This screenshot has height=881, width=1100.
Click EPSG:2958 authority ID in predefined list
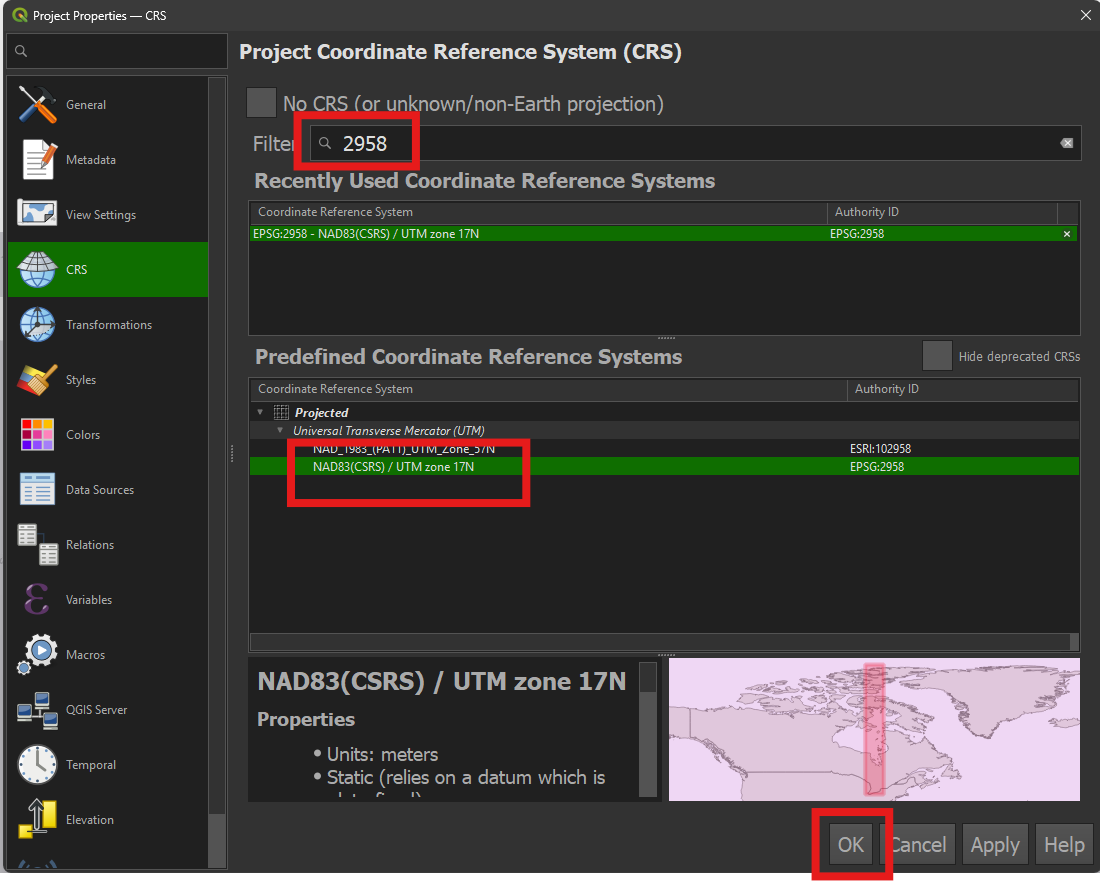click(877, 466)
